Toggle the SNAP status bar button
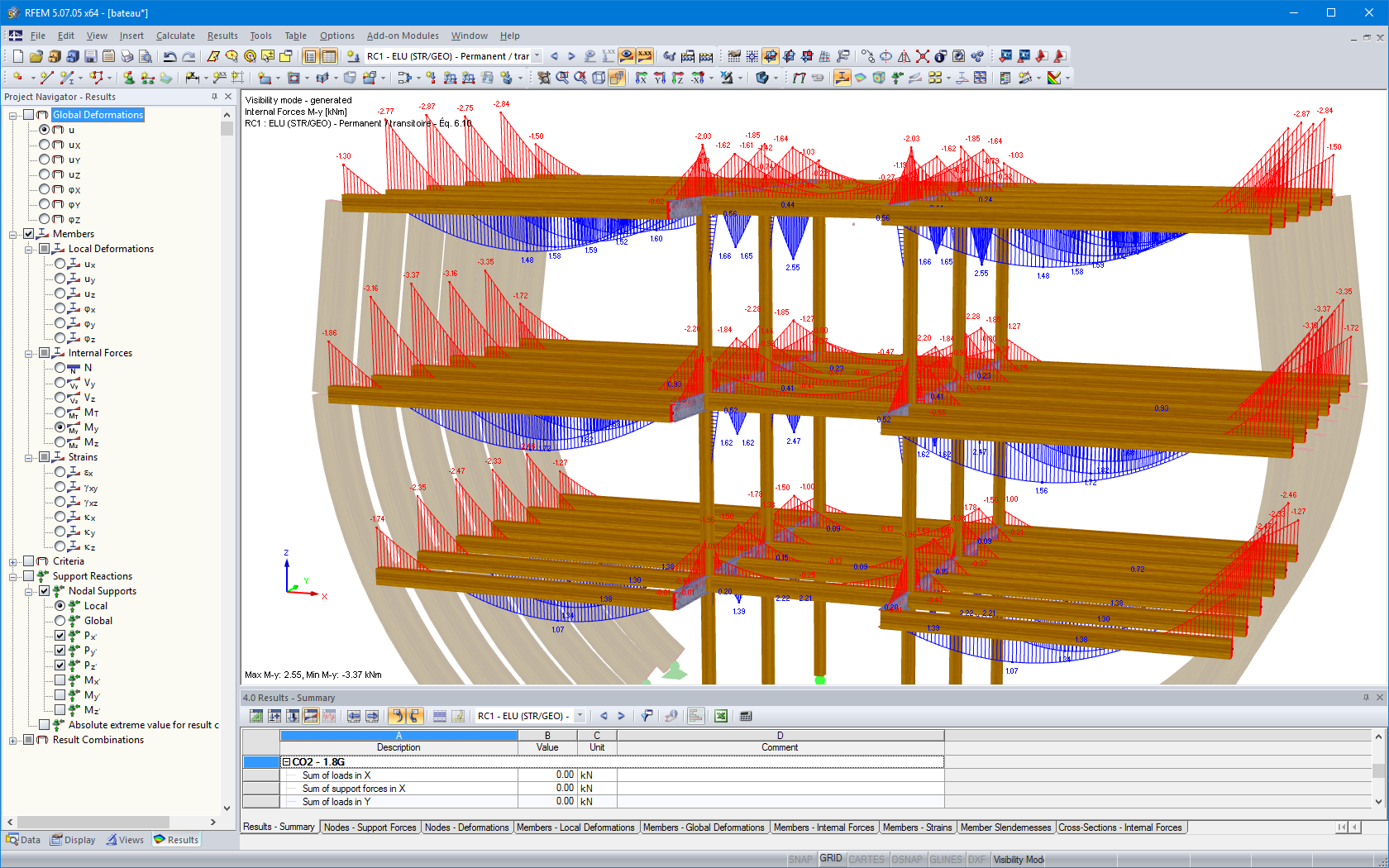This screenshot has height=868, width=1389. [800, 860]
